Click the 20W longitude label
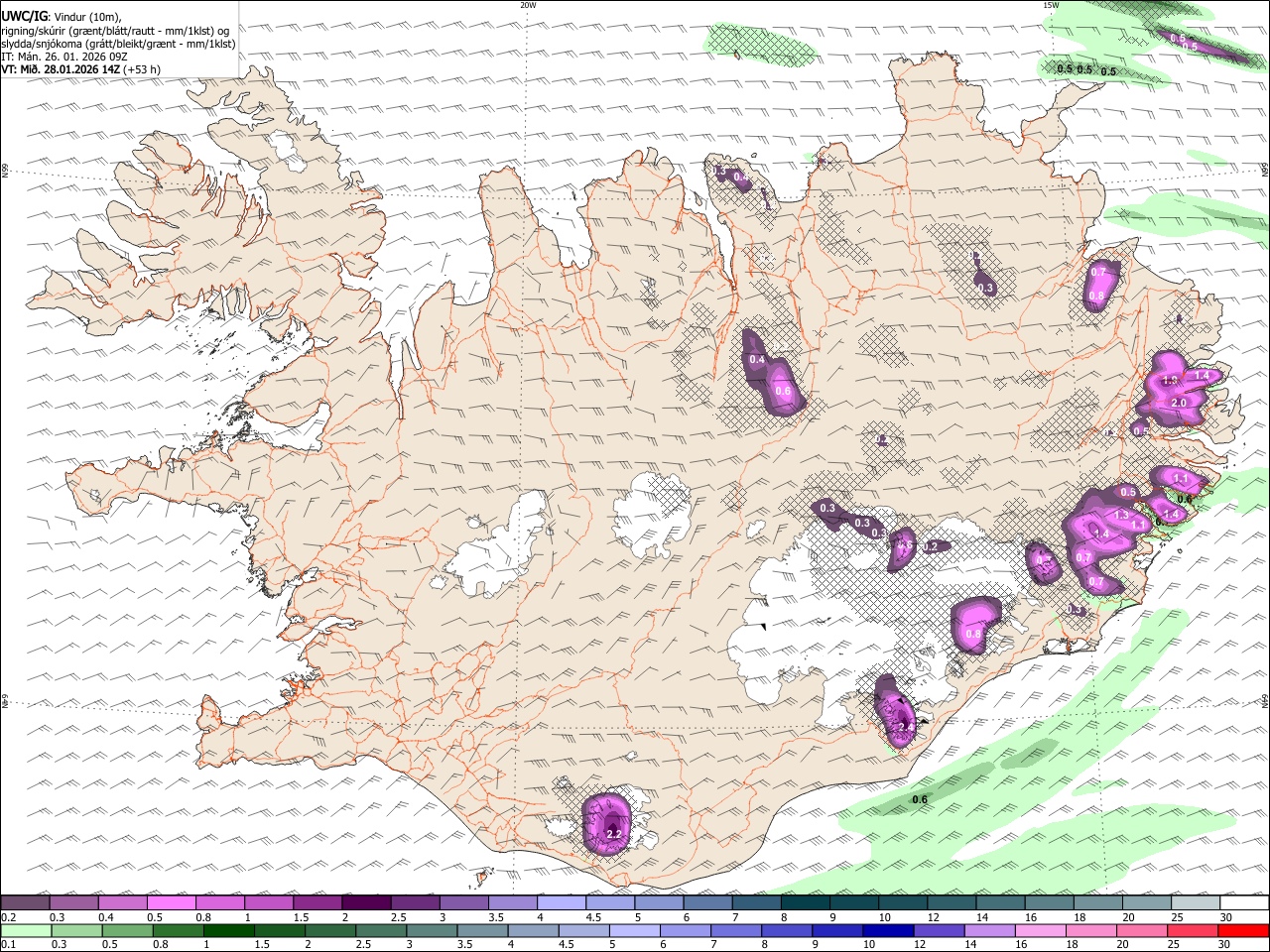The image size is (1270, 952). (528, 5)
